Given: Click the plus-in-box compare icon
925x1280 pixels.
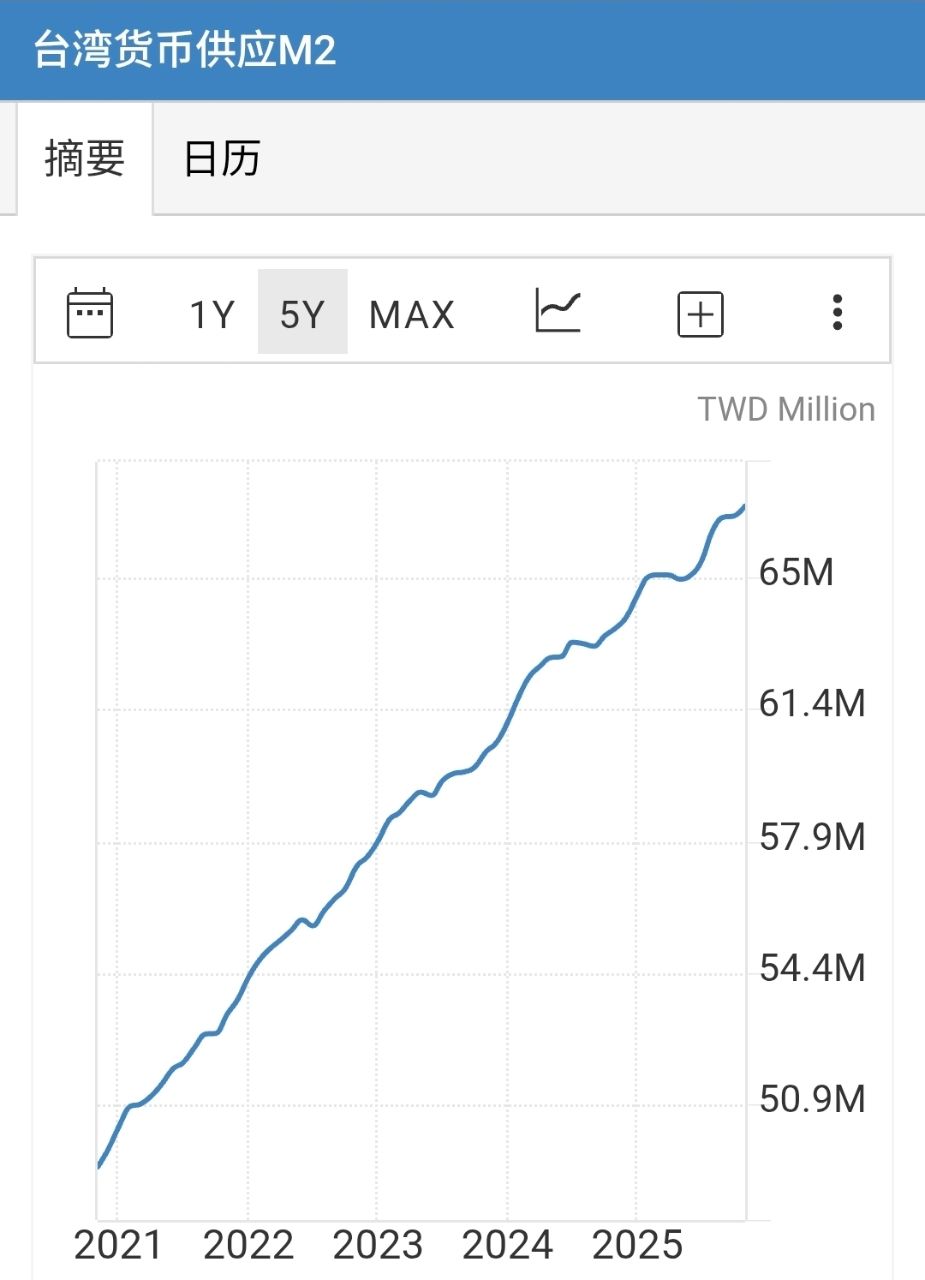Looking at the screenshot, I should 700,315.
